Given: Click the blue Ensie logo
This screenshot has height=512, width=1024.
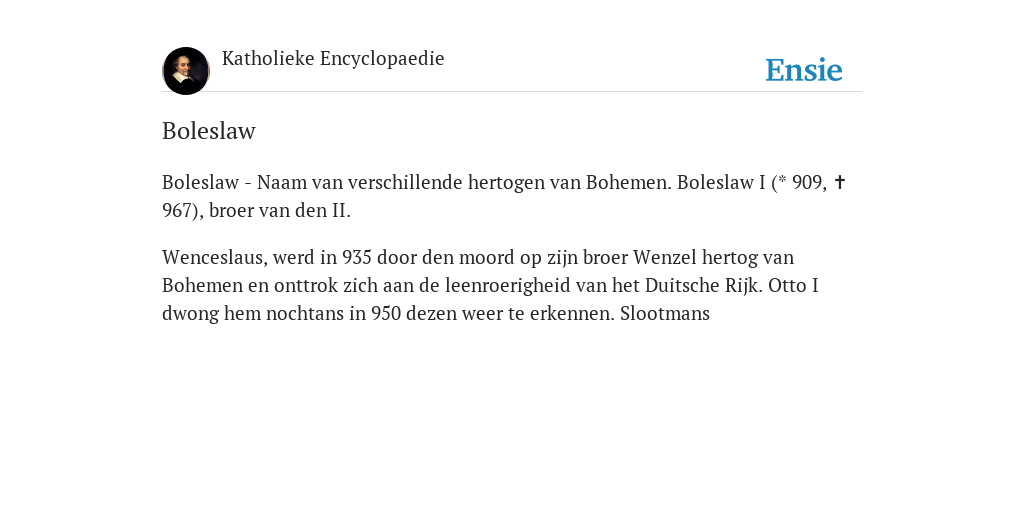Looking at the screenshot, I should [803, 70].
